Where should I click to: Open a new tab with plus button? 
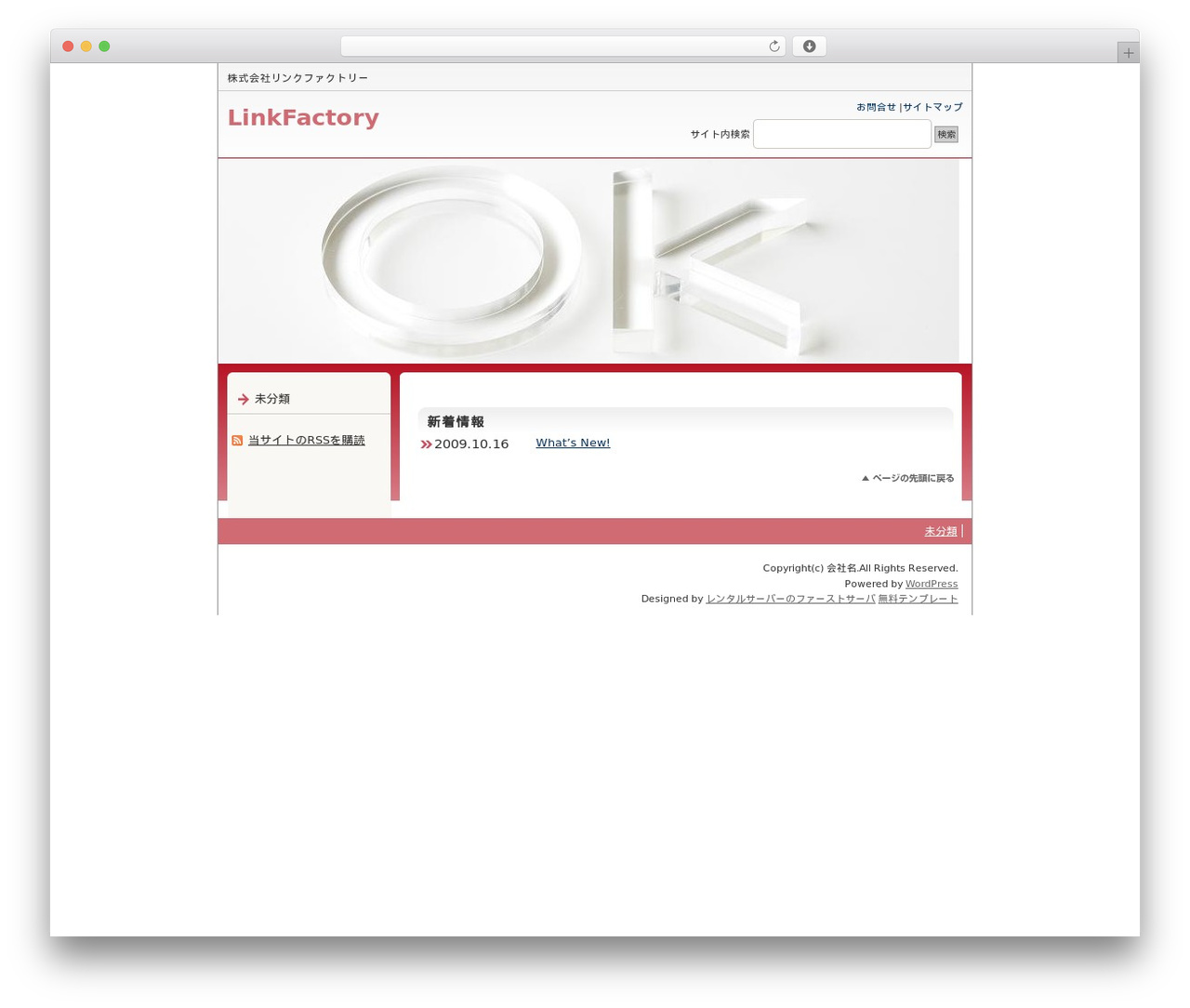click(1128, 53)
